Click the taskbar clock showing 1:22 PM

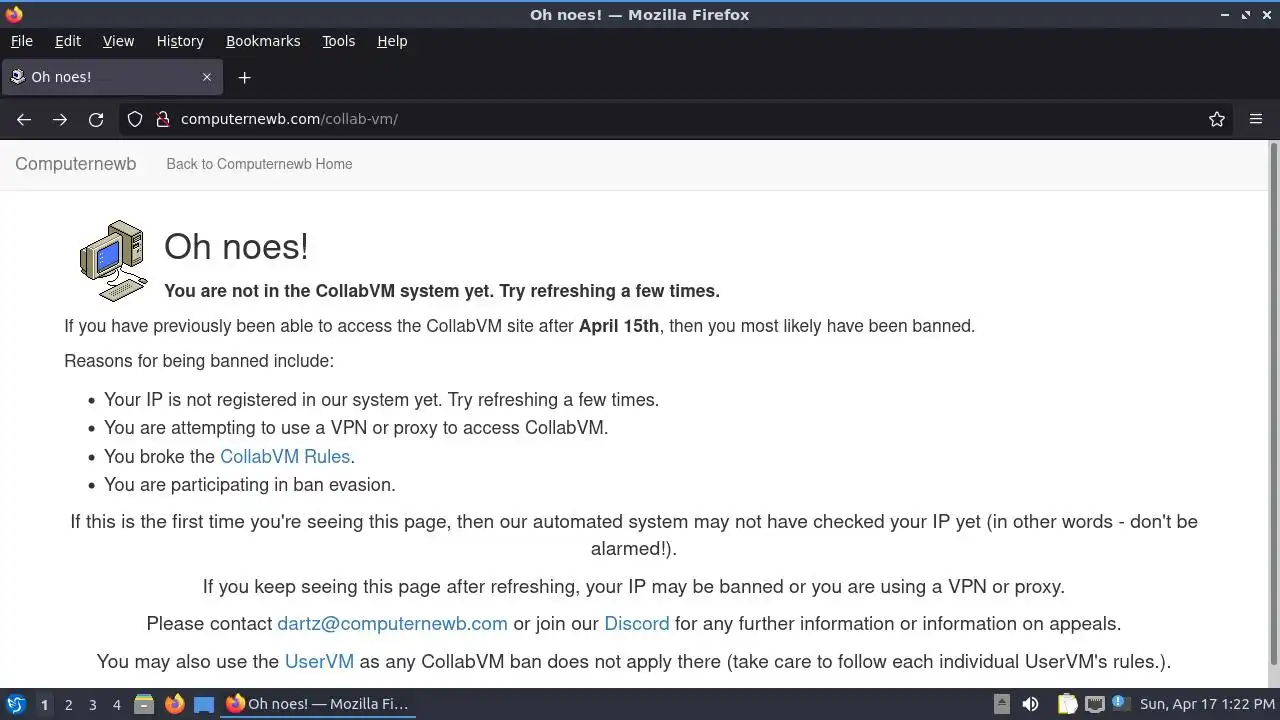(1205, 704)
